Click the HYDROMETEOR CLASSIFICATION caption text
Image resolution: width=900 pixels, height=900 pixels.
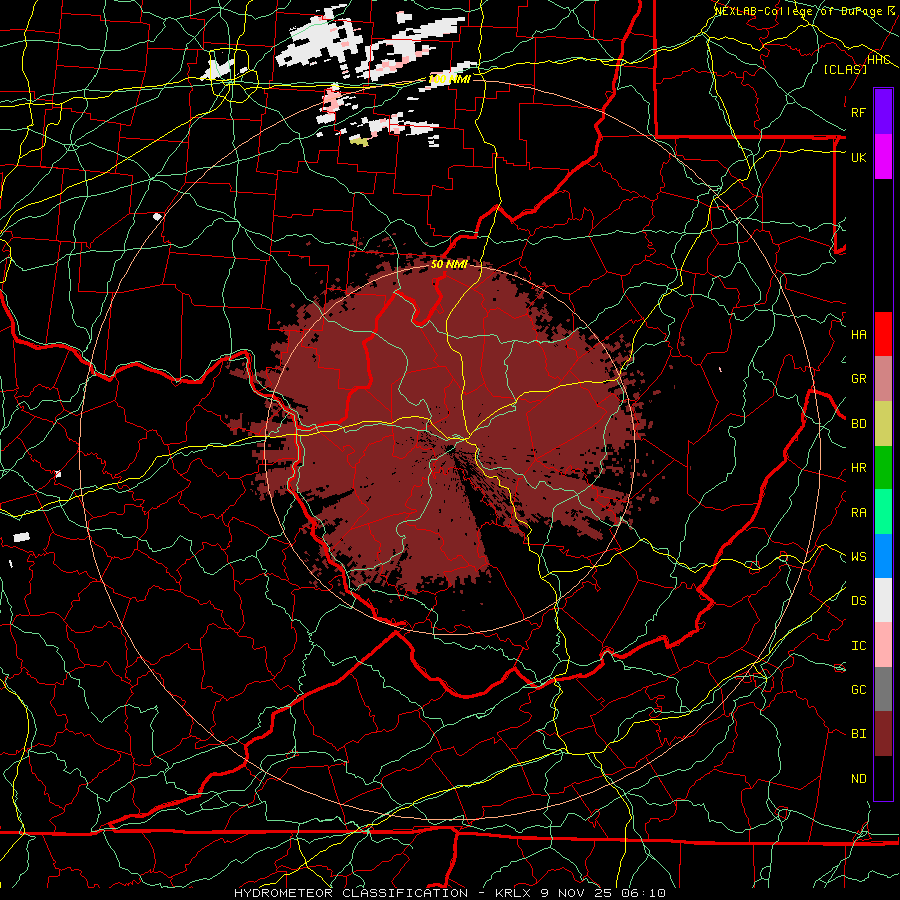351,893
